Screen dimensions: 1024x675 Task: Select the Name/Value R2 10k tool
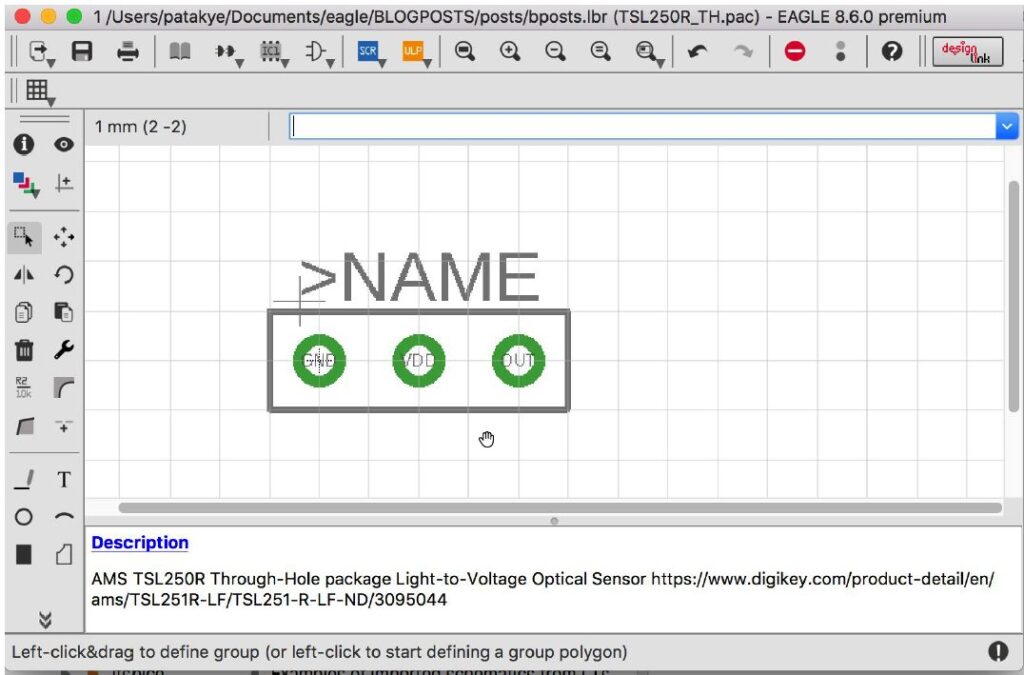(24, 388)
